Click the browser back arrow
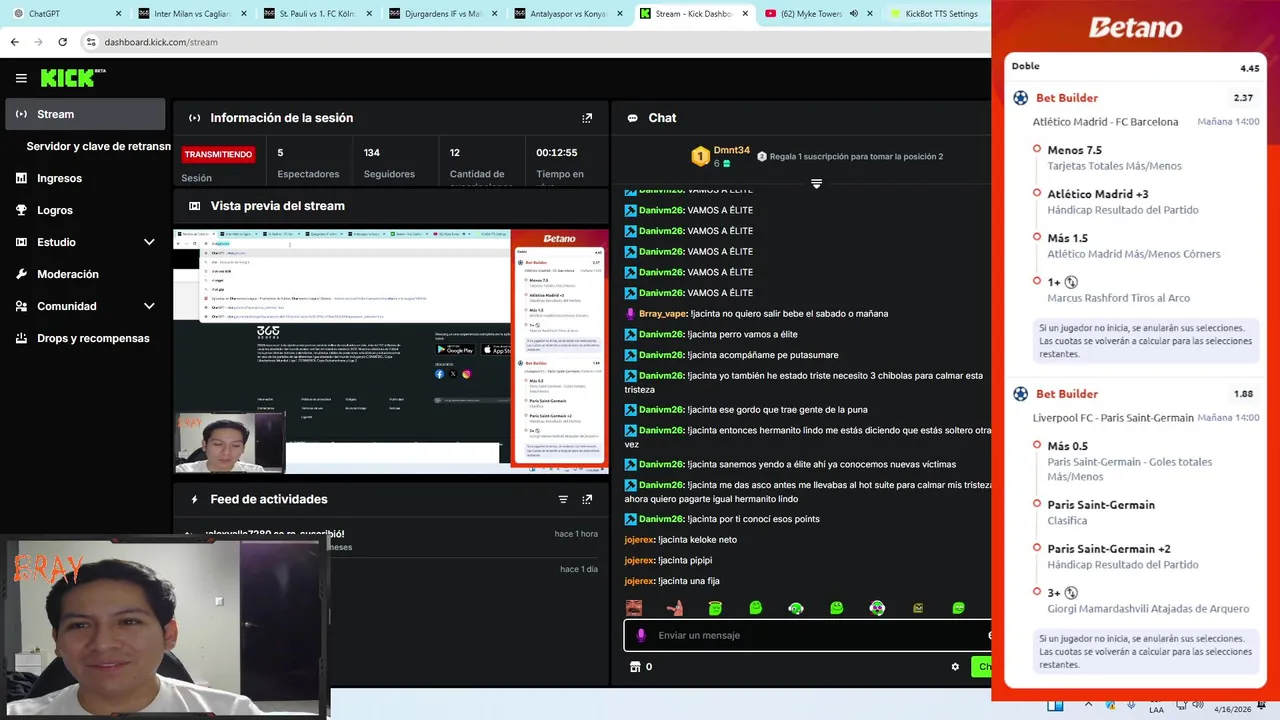1280x720 pixels. (x=14, y=42)
